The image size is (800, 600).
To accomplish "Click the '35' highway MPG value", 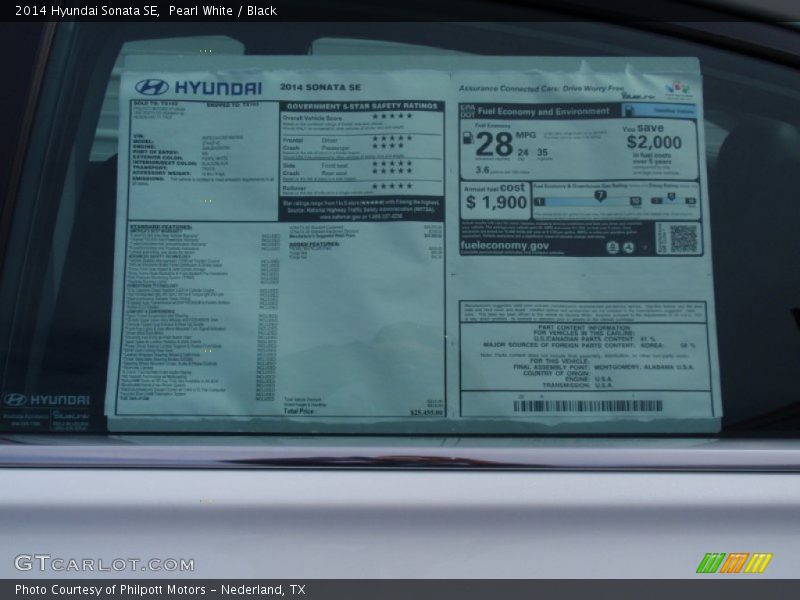I will (542, 152).
